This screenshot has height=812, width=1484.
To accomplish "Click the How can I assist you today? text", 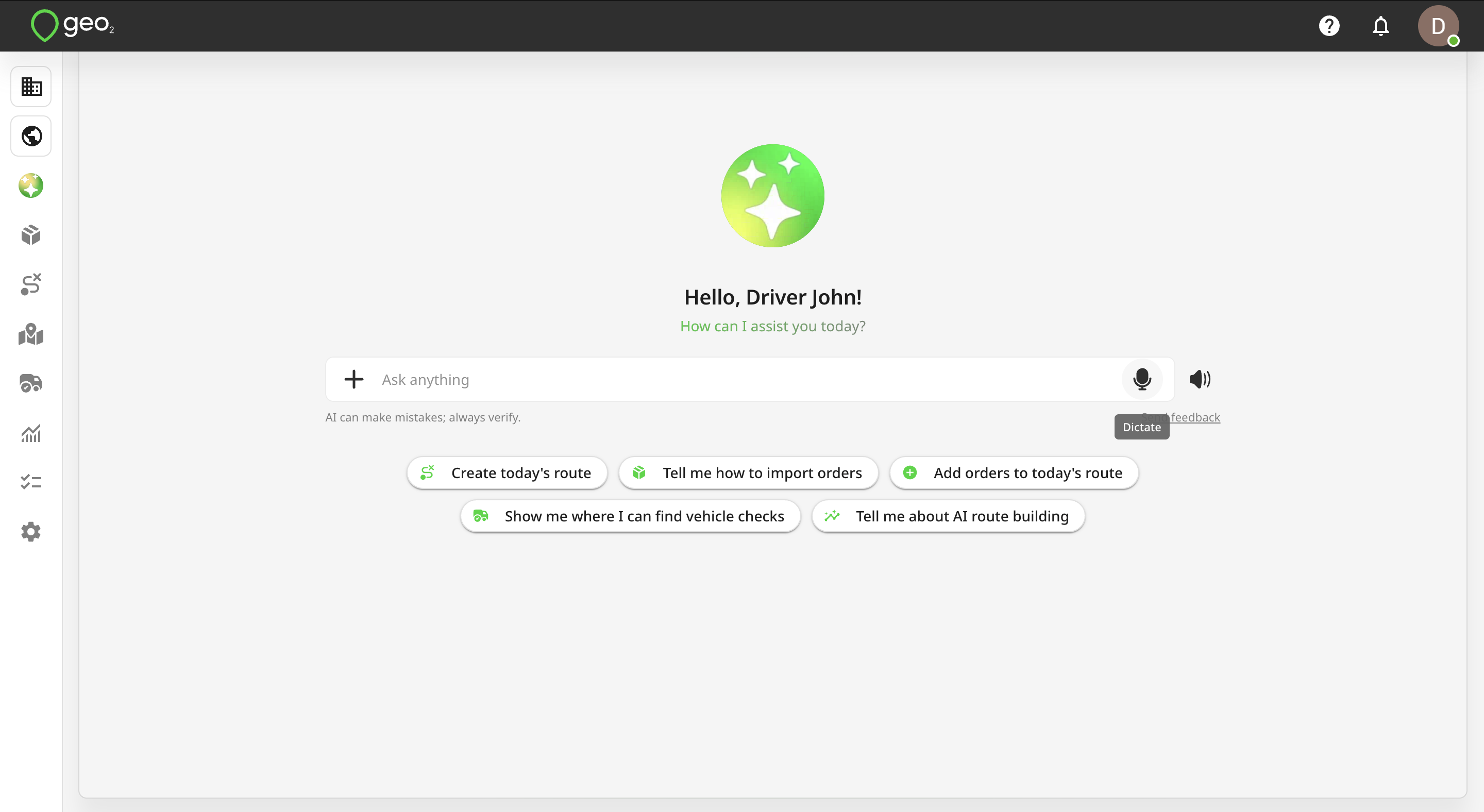I will tap(772, 326).
